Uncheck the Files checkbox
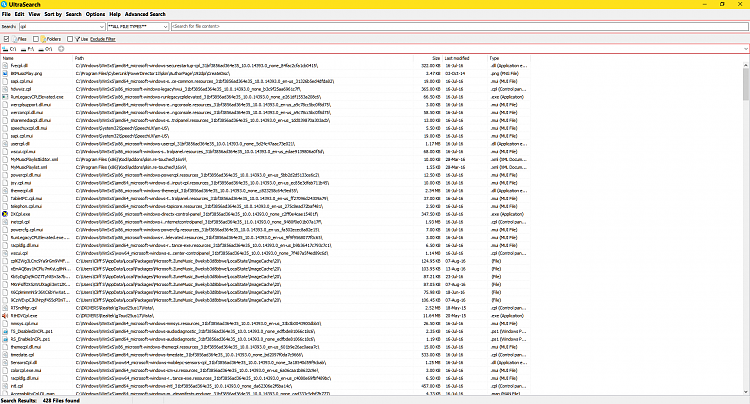The height and width of the screenshot is (404, 750). [6, 39]
